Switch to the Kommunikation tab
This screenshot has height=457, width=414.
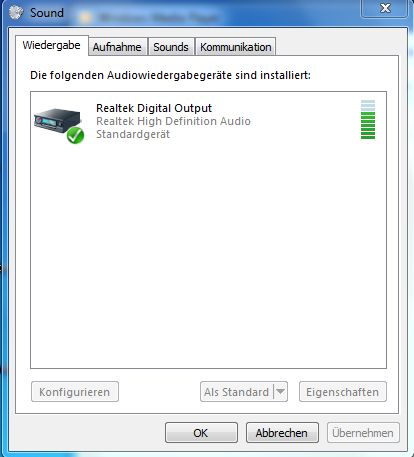(x=235, y=47)
